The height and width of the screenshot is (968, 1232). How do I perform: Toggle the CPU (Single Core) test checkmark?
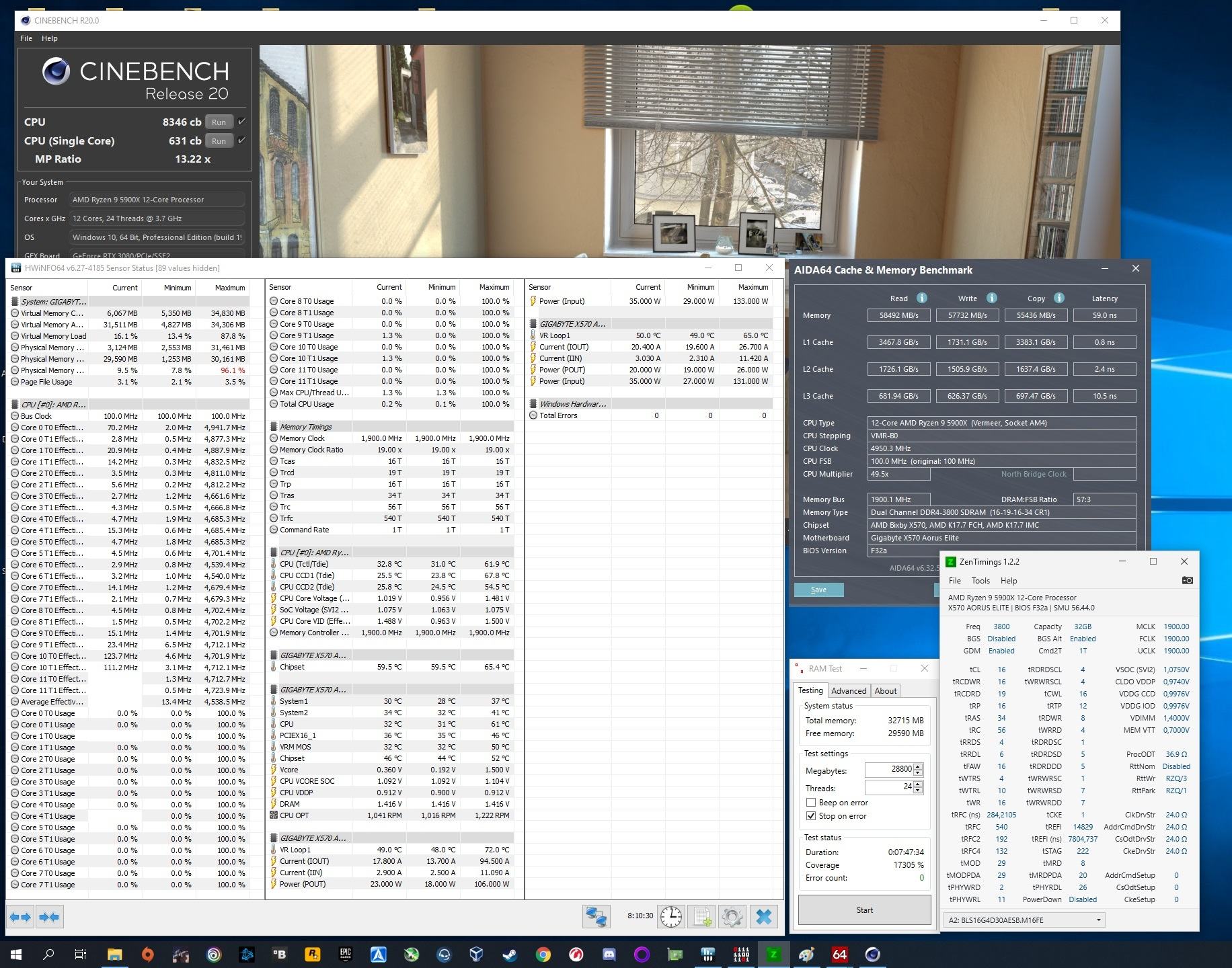click(x=241, y=140)
